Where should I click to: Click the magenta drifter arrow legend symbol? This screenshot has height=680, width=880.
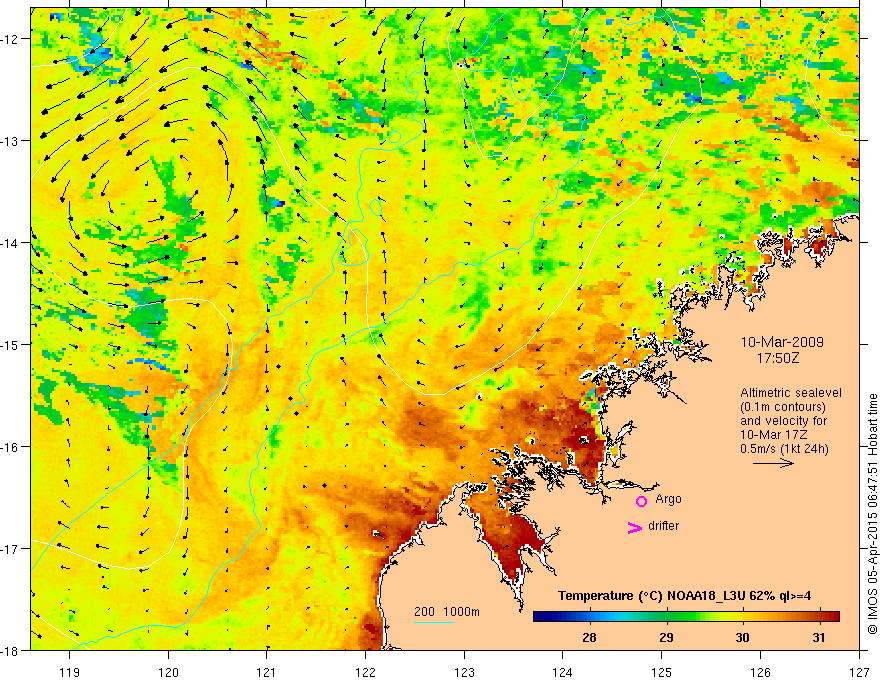635,527
